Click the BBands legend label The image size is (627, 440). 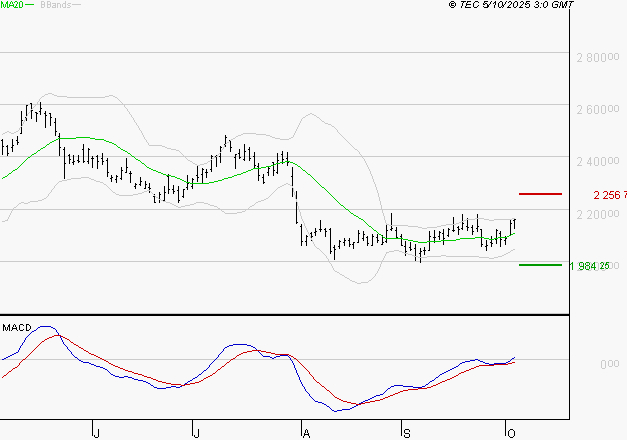(x=56, y=5)
